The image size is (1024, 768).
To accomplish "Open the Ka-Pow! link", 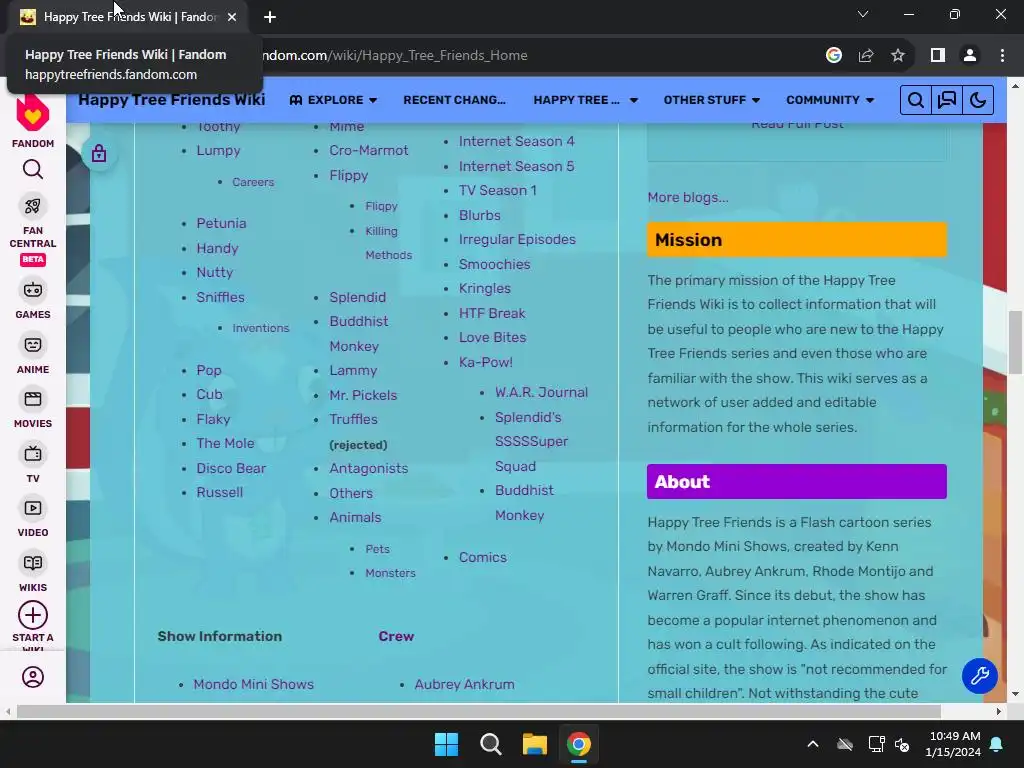I will (486, 362).
